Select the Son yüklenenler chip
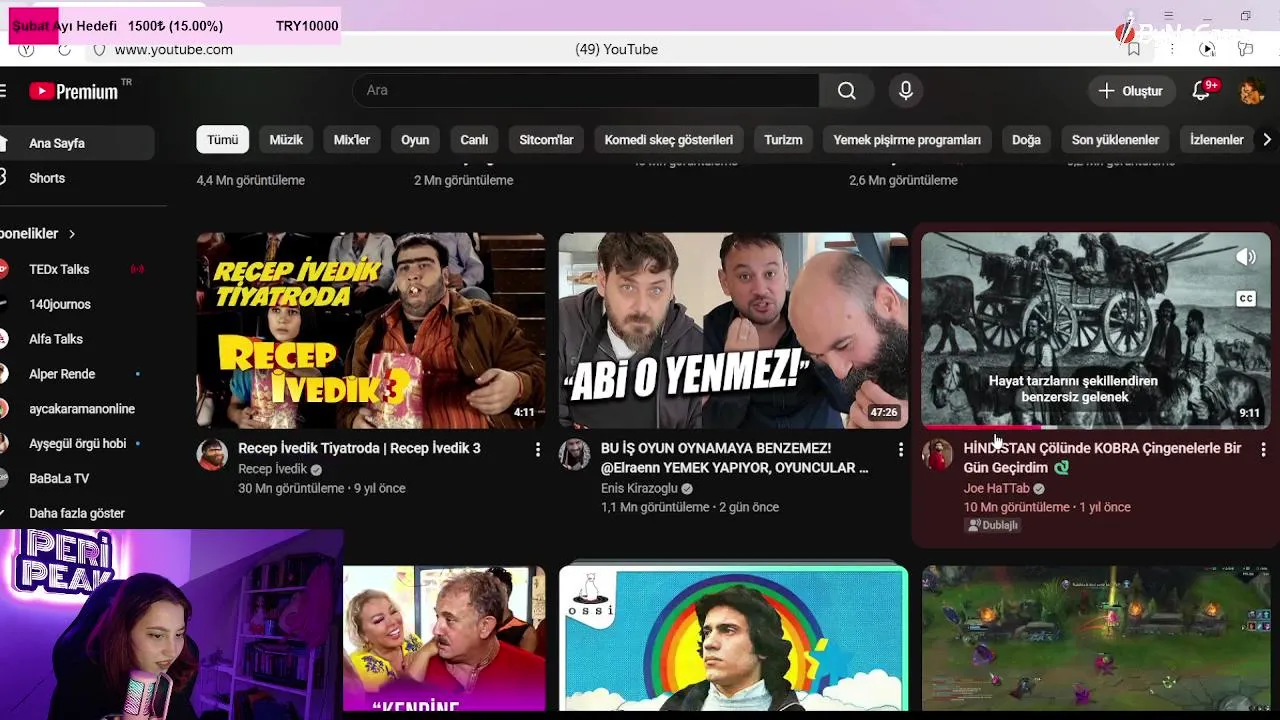The width and height of the screenshot is (1280, 720). pyautogui.click(x=1115, y=140)
